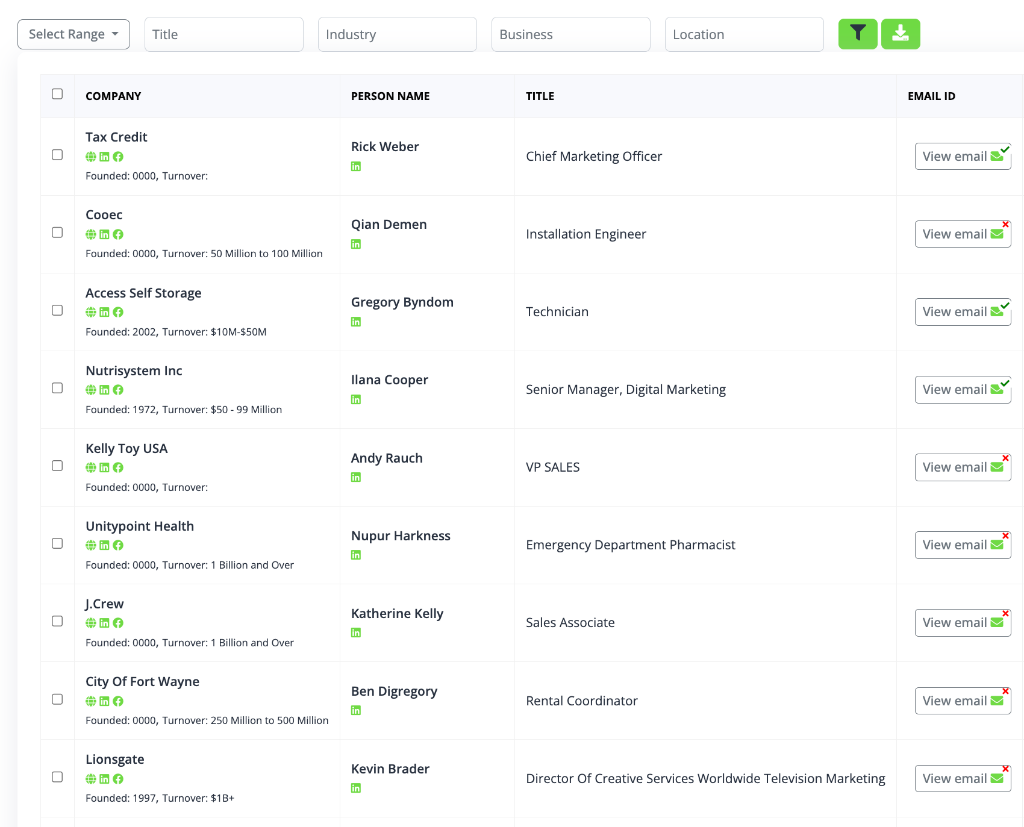
Task: Open Cooec website globe icon
Action: pos(91,235)
